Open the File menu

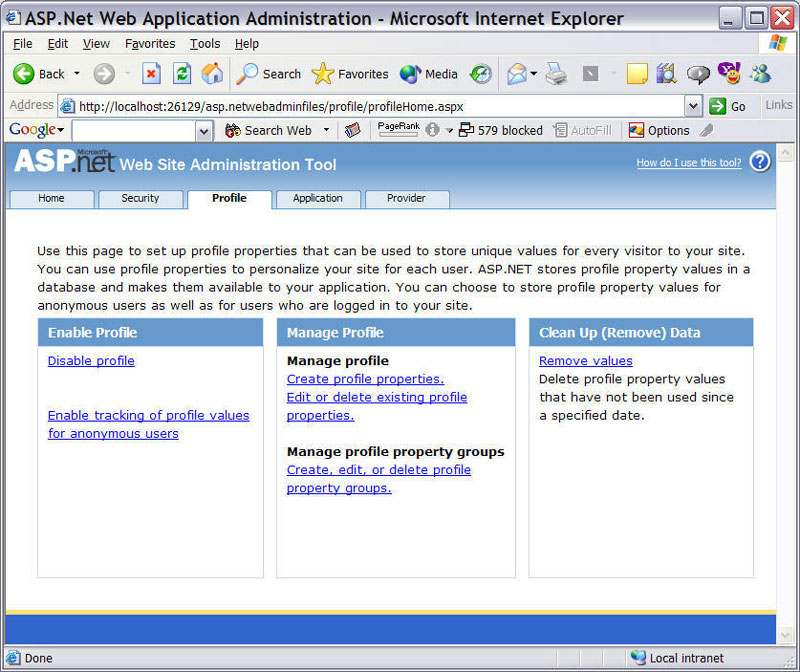coord(22,44)
